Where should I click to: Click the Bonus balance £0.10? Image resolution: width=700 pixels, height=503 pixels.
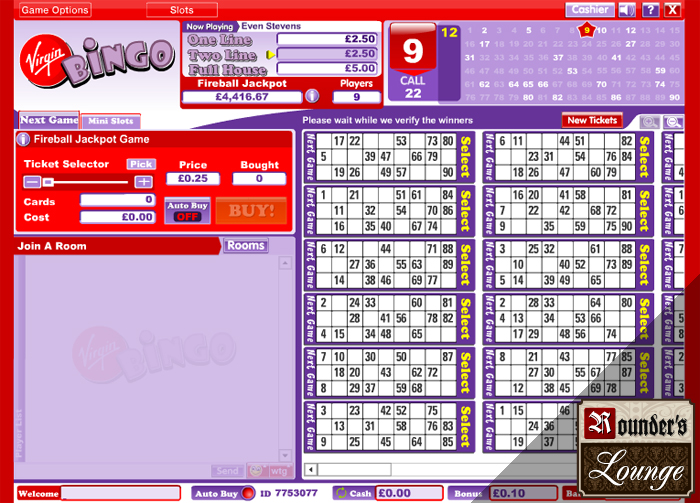(523, 493)
